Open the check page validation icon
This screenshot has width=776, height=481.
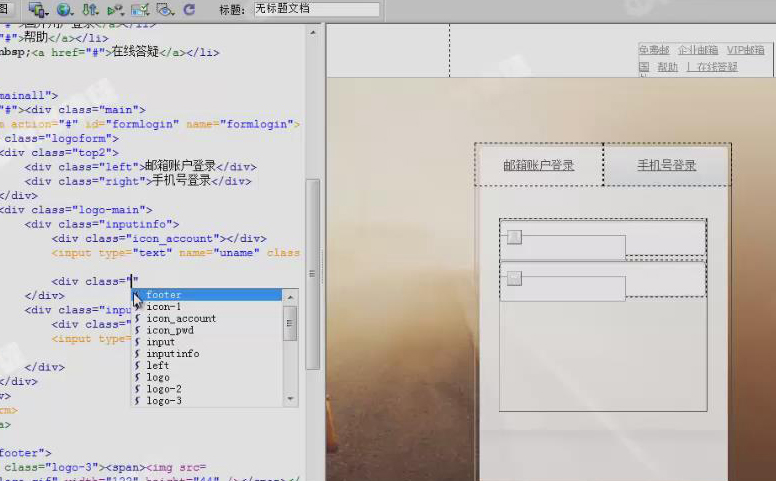[141, 9]
